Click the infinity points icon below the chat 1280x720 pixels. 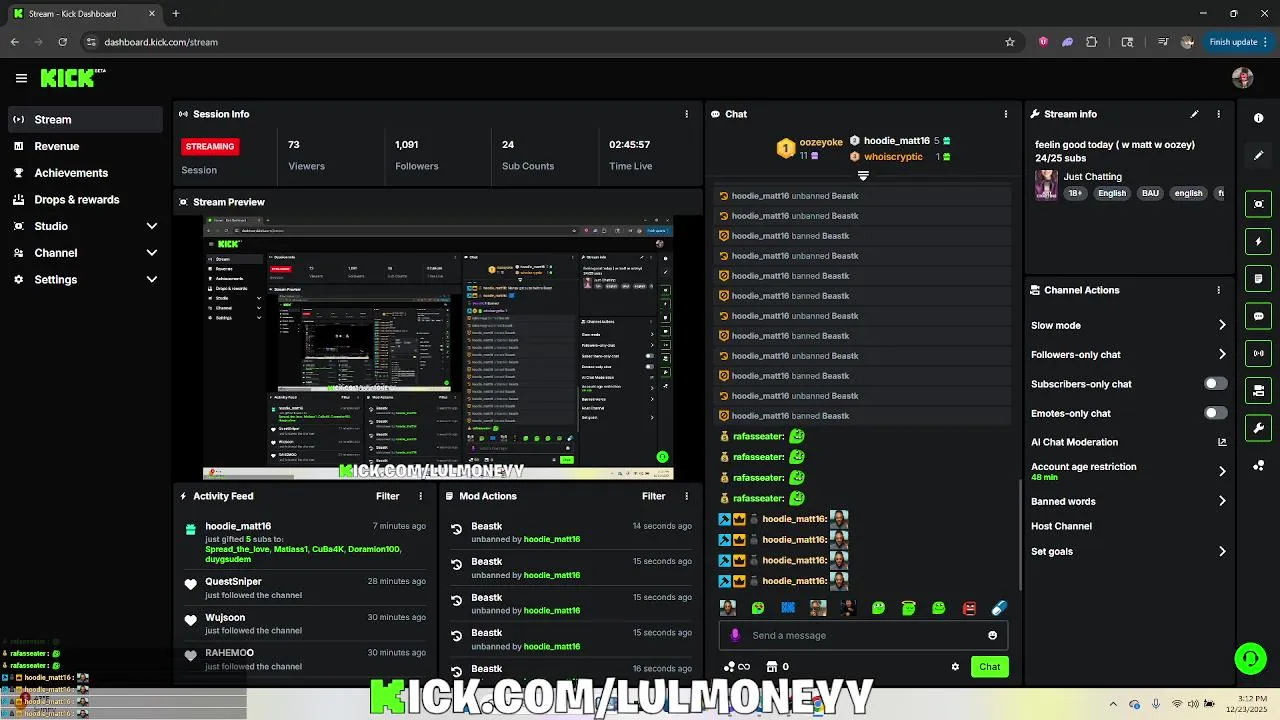pos(736,667)
